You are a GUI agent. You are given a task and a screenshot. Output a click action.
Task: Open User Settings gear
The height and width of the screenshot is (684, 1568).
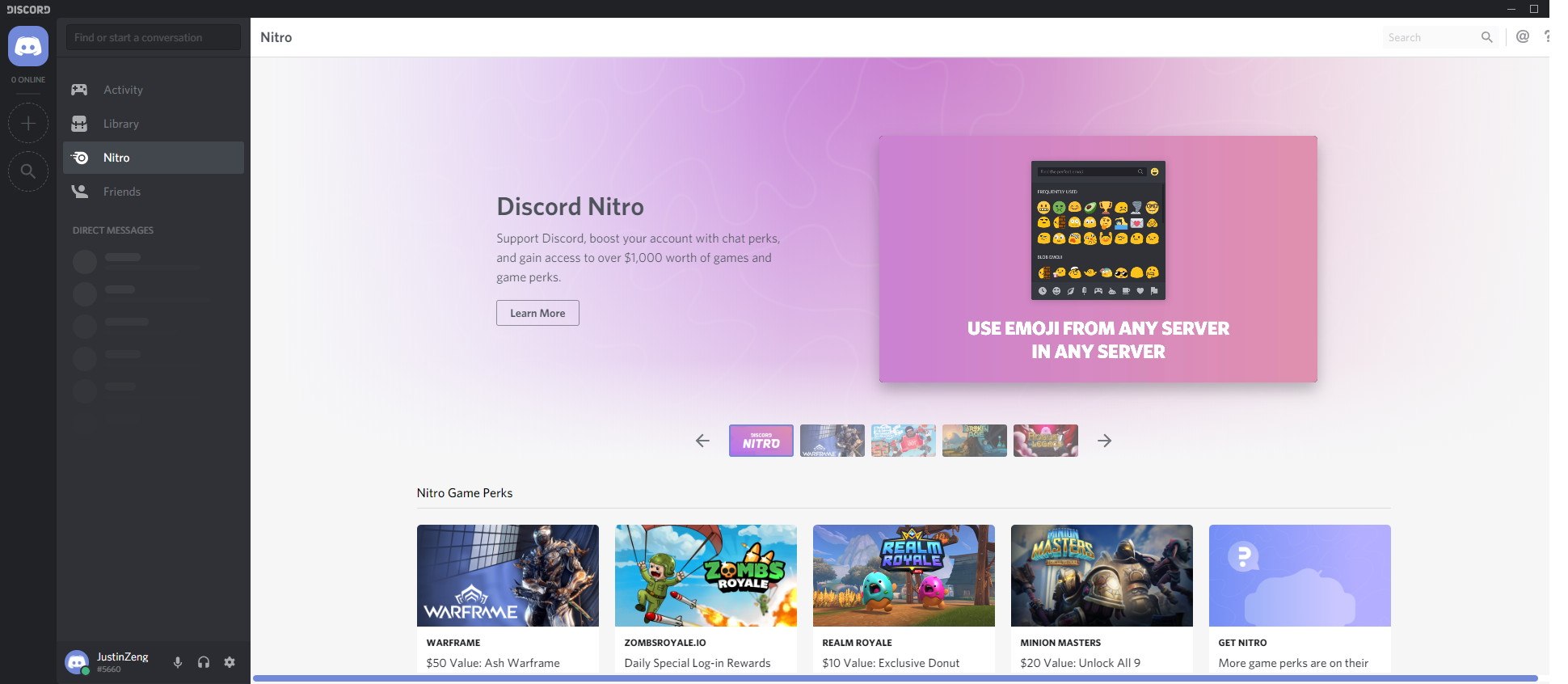tap(230, 662)
